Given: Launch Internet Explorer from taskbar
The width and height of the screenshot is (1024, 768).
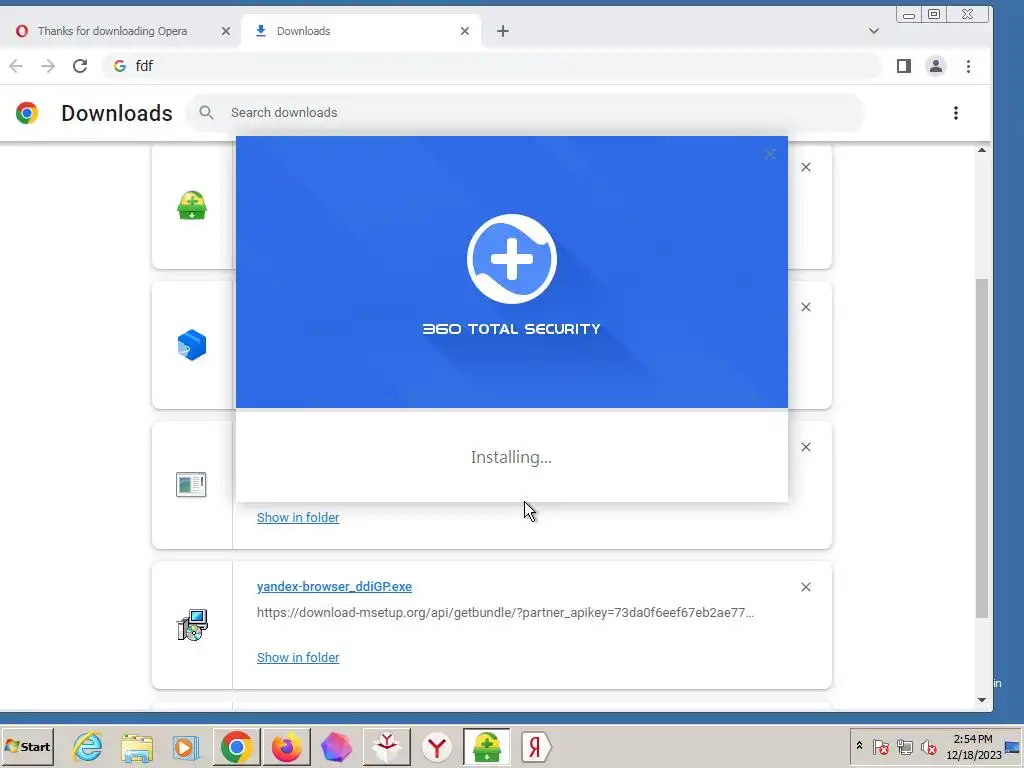Looking at the screenshot, I should click(x=88, y=746).
